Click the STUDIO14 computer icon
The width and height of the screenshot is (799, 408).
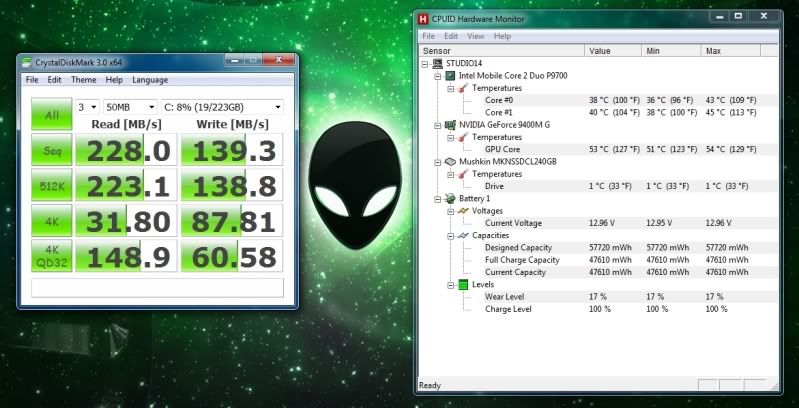(x=437, y=64)
